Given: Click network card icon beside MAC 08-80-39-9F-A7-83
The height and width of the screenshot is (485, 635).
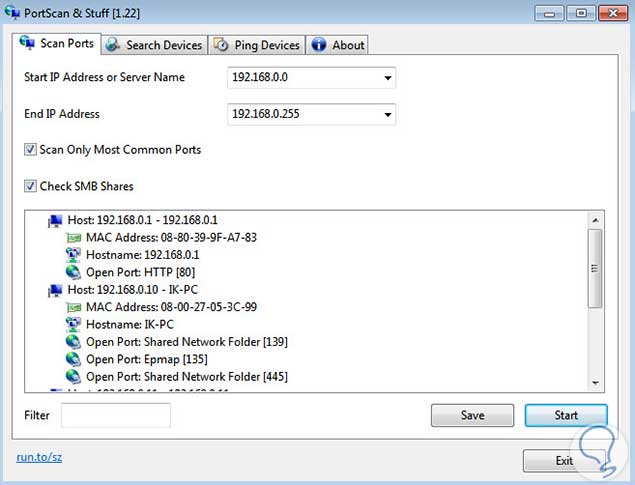Looking at the screenshot, I should click(x=73, y=238).
